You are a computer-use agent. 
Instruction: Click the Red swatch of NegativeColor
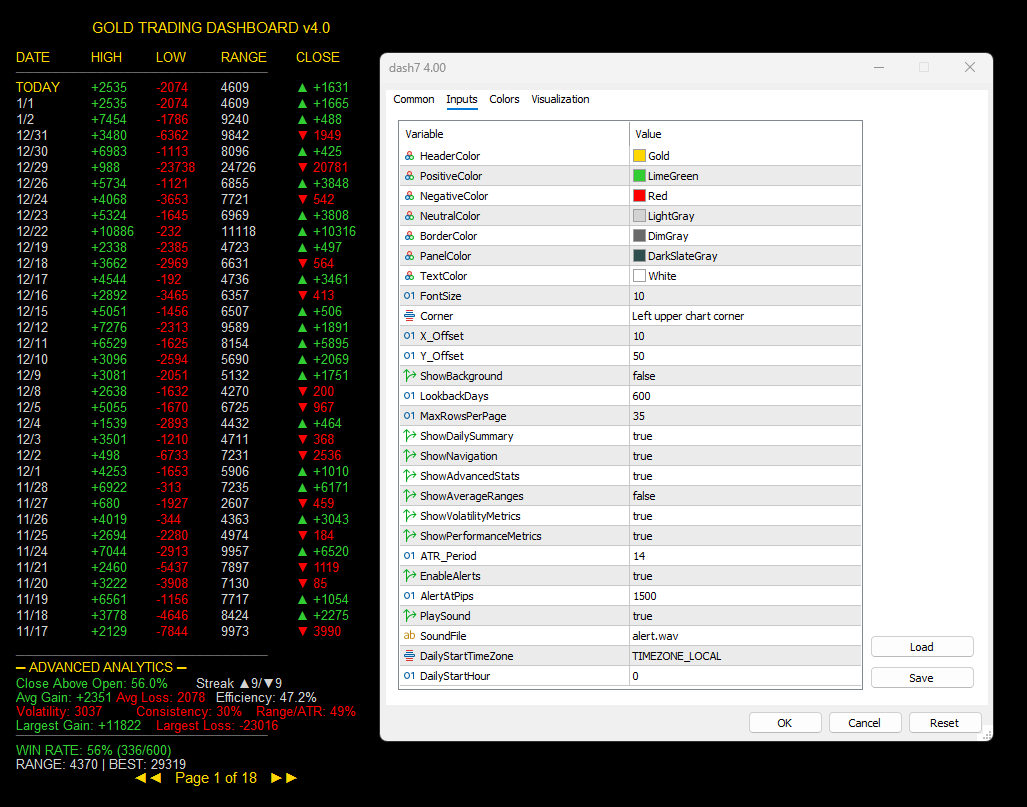coord(639,196)
